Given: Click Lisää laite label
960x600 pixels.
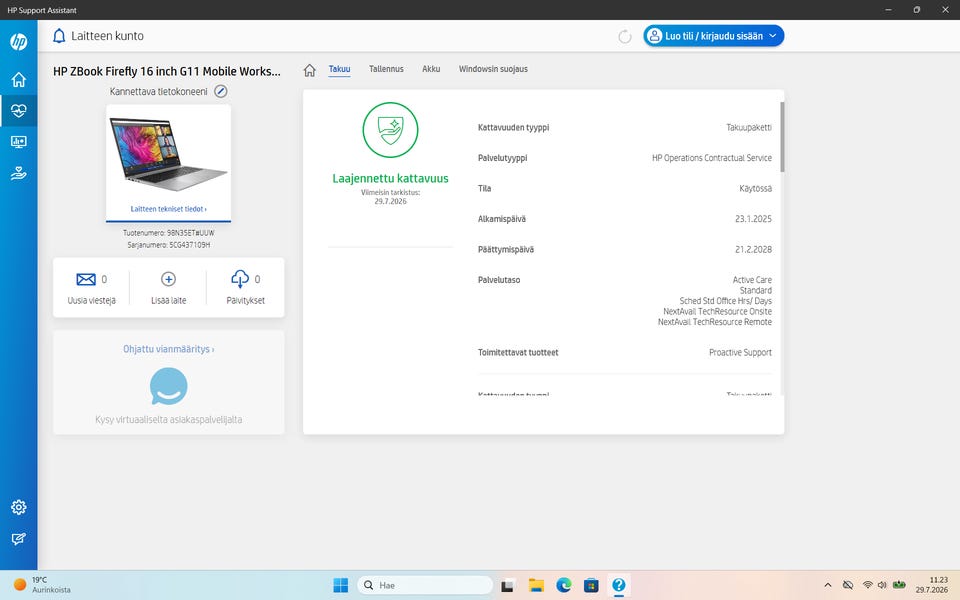Looking at the screenshot, I should click(168, 301).
